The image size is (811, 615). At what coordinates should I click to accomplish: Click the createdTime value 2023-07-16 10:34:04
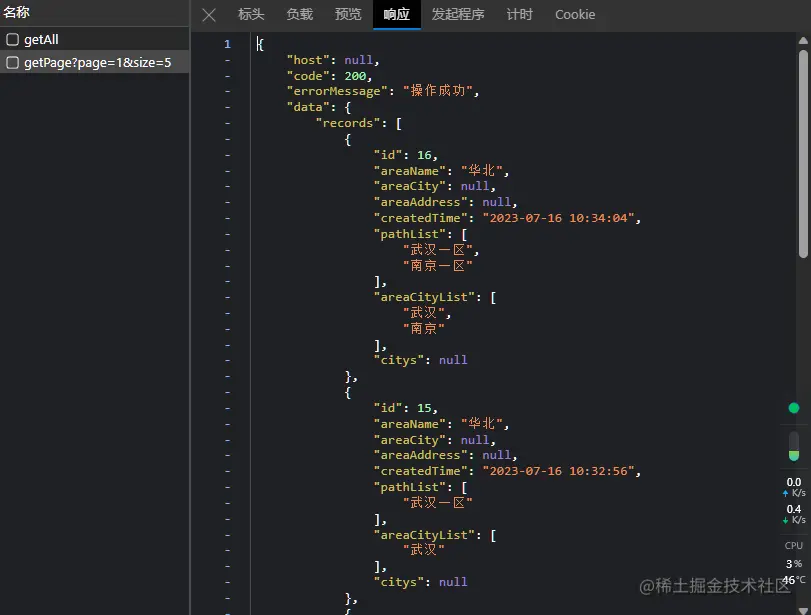click(558, 218)
